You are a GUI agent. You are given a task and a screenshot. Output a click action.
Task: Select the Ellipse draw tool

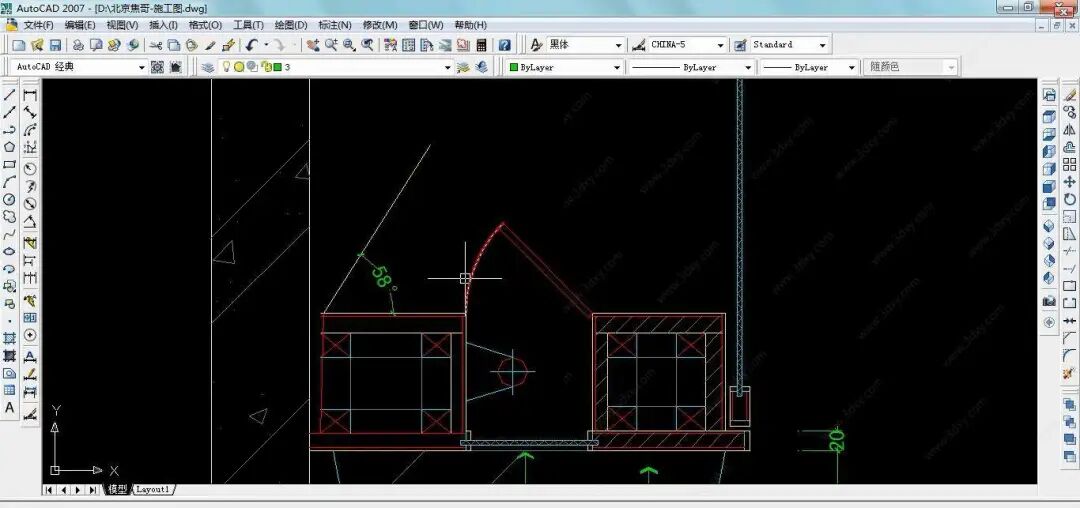10,251
